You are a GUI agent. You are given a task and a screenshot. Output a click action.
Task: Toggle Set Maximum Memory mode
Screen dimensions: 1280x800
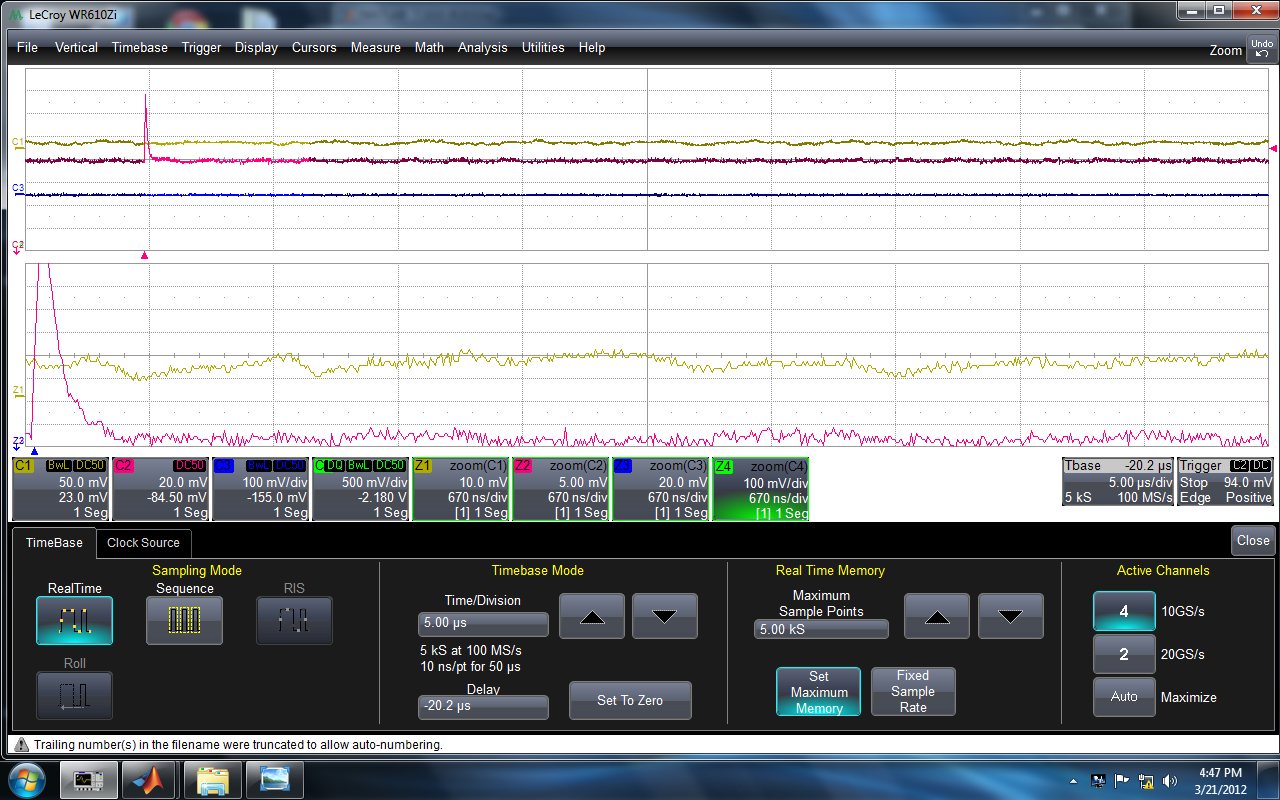pyautogui.click(x=819, y=692)
